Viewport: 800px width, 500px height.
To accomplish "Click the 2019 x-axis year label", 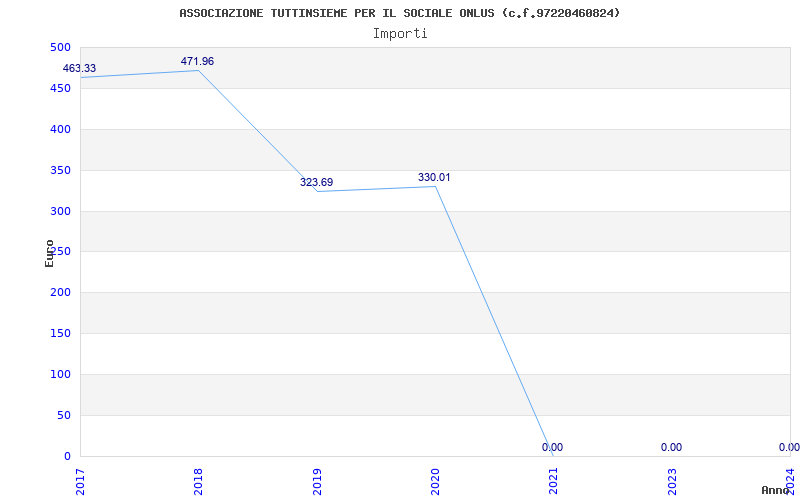I will pos(317,482).
